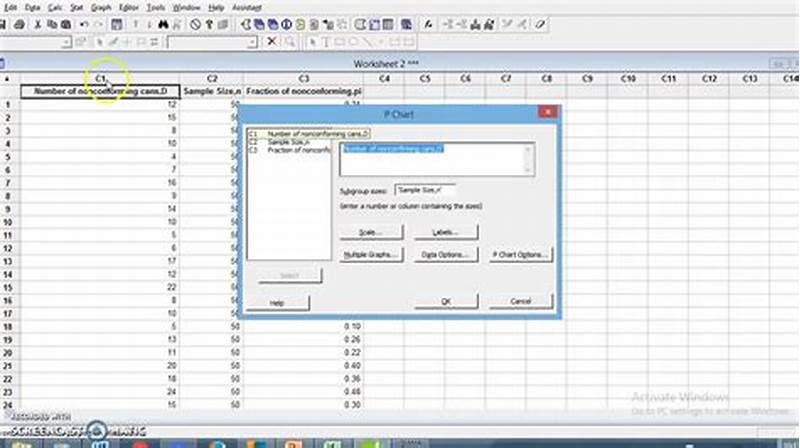The width and height of the screenshot is (800, 448).
Task: Select the text T tool in graph toolbar
Action: (326, 42)
